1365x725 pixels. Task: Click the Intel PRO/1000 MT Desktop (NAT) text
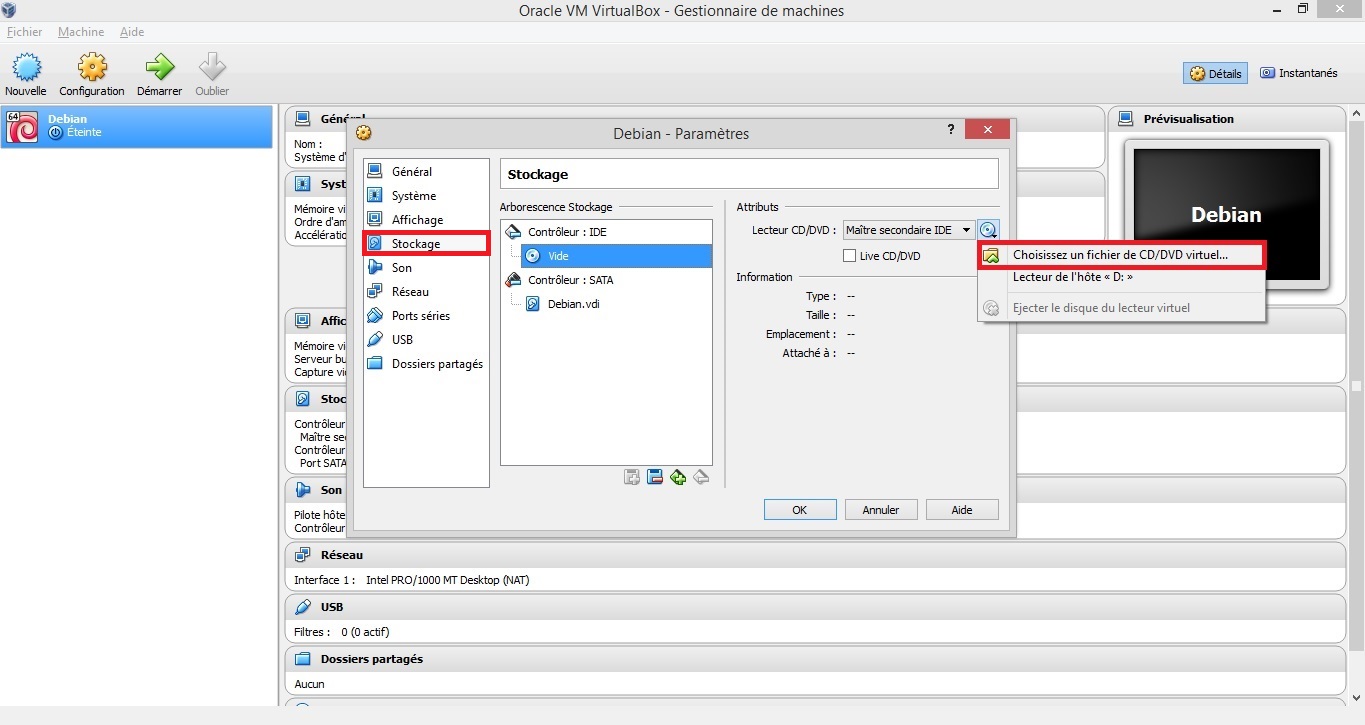tap(448, 580)
